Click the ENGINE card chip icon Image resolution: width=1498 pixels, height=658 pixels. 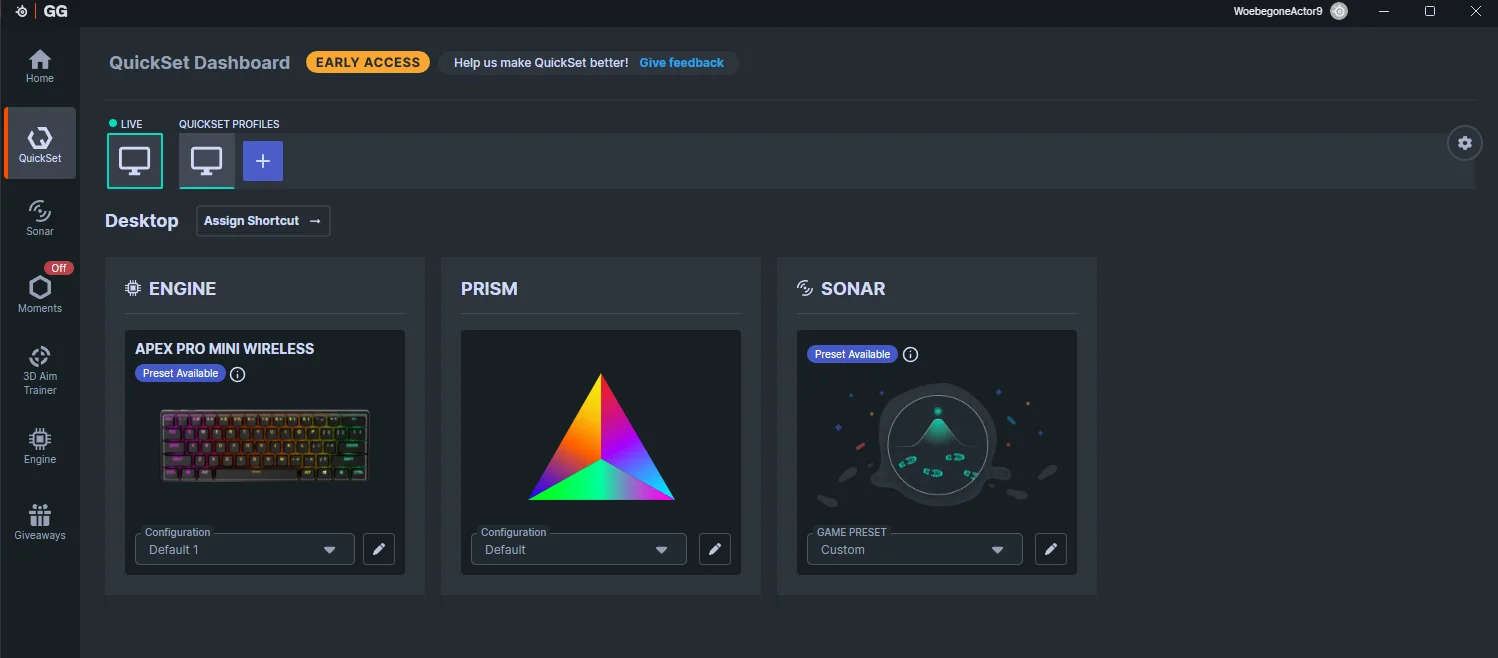(133, 288)
